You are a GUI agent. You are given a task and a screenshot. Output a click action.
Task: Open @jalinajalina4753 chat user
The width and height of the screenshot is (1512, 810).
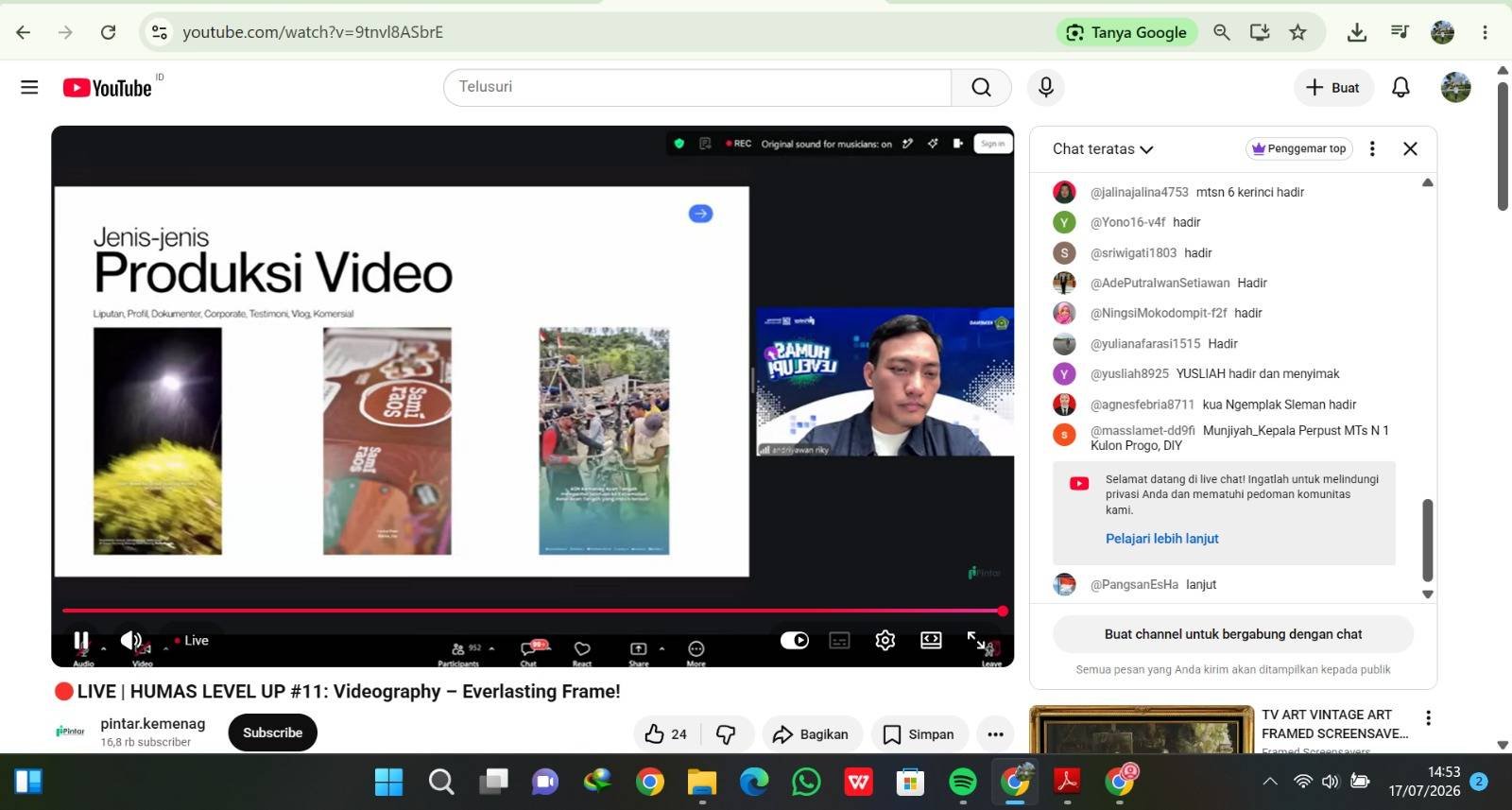click(x=1139, y=192)
